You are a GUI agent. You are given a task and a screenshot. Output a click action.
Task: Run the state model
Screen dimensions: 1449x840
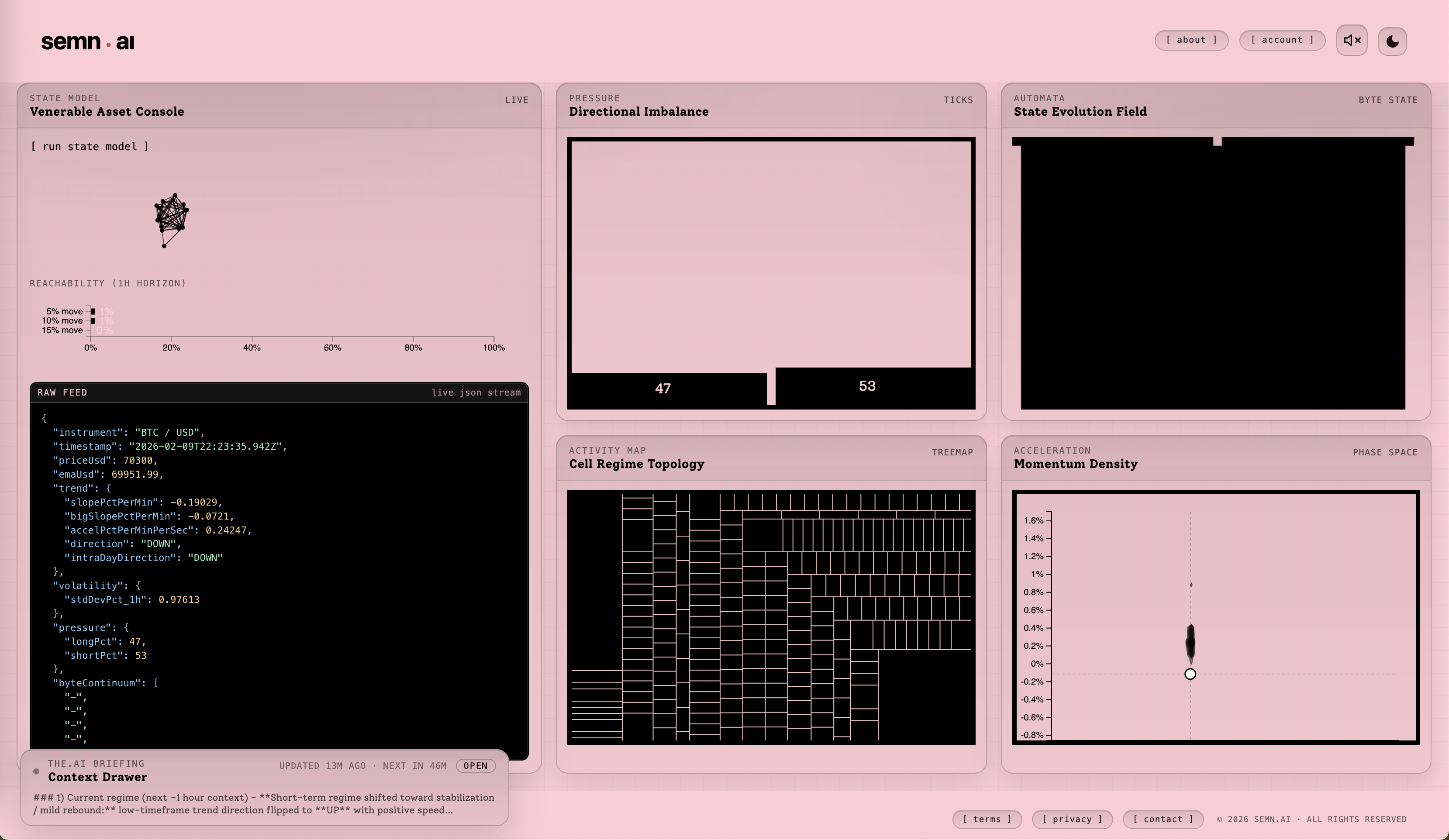(89, 147)
